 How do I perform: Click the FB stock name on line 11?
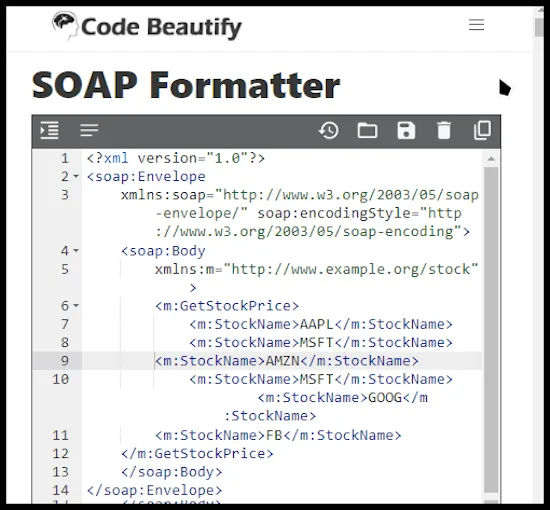click(274, 435)
